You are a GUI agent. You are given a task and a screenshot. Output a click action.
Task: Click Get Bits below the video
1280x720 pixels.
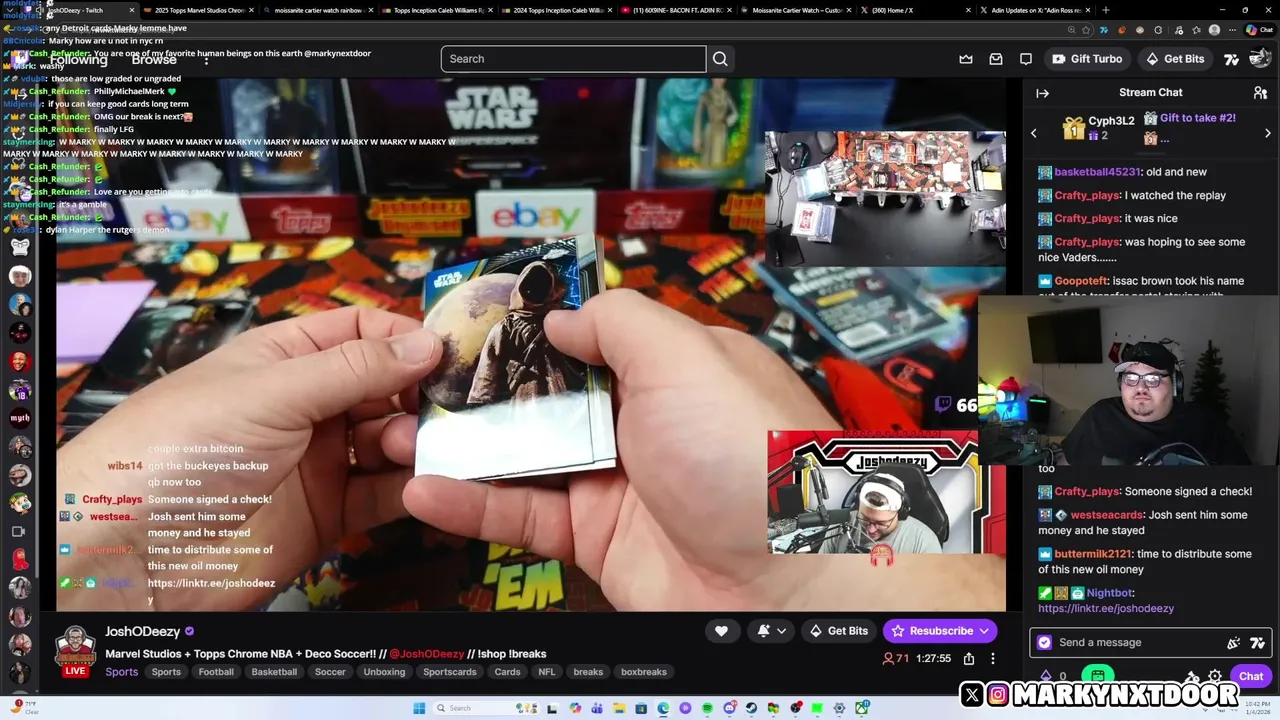(x=839, y=631)
